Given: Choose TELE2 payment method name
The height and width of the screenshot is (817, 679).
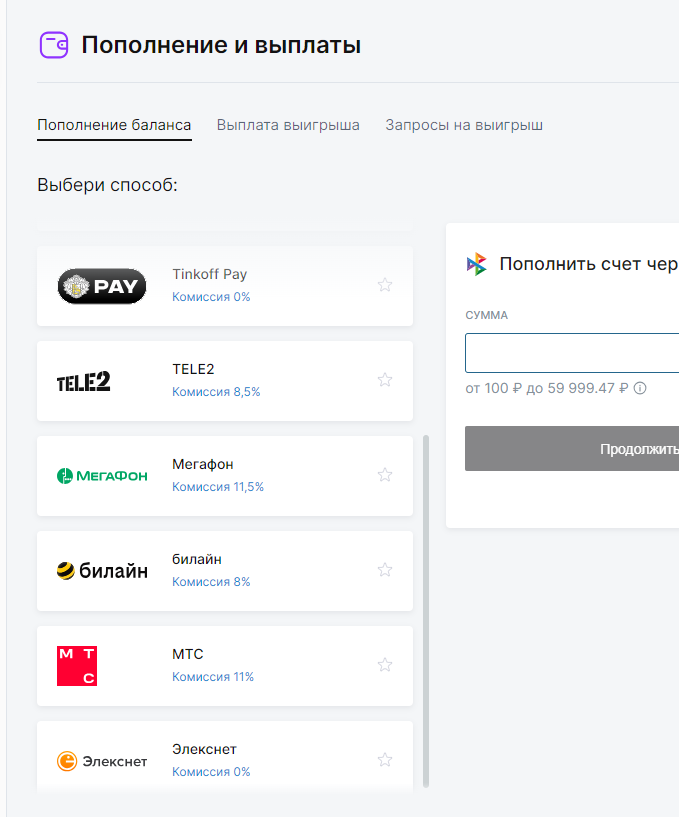Looking at the screenshot, I should click(x=193, y=369).
